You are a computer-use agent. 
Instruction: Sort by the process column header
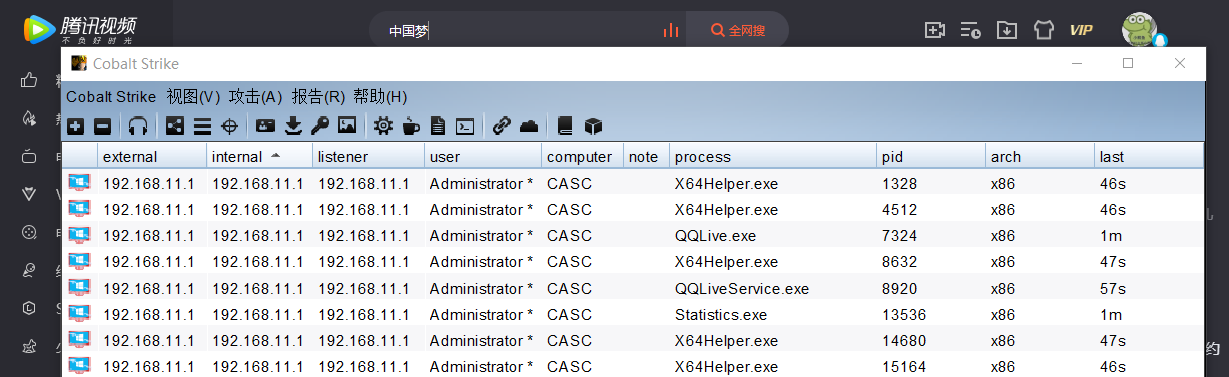pyautogui.click(x=773, y=156)
